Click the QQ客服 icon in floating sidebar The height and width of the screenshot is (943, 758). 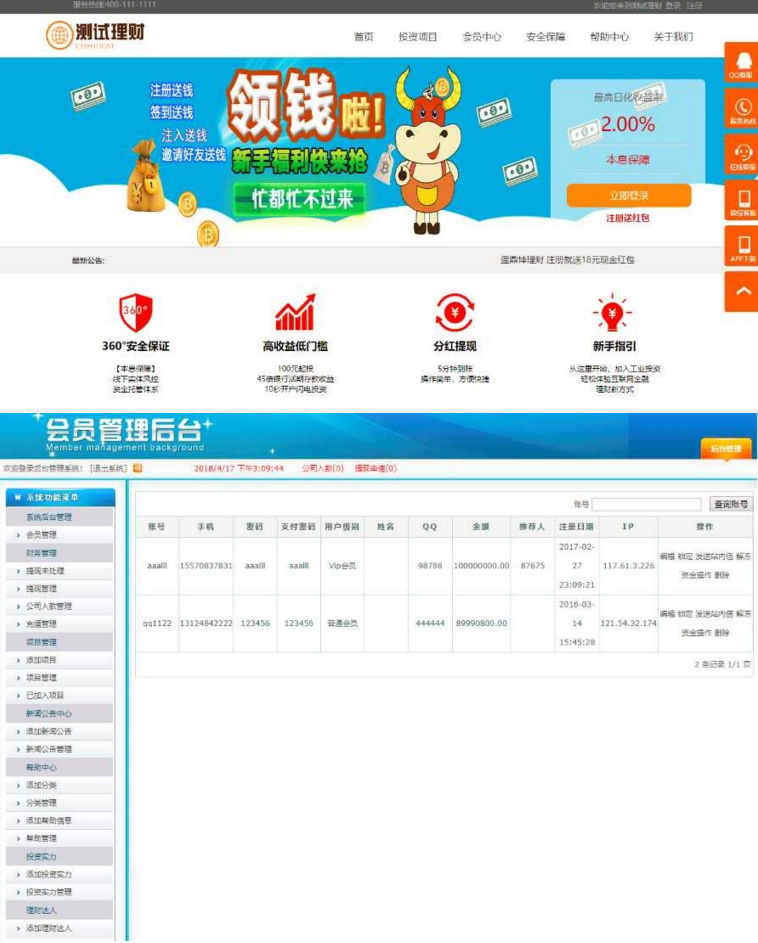point(740,61)
